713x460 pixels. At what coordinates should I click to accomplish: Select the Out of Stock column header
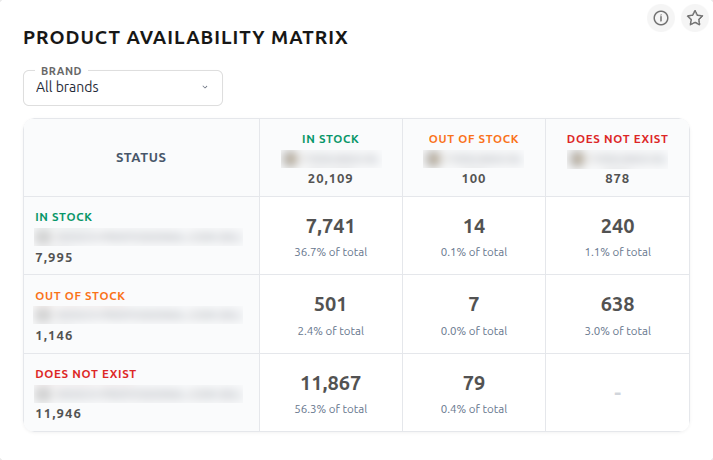(473, 139)
